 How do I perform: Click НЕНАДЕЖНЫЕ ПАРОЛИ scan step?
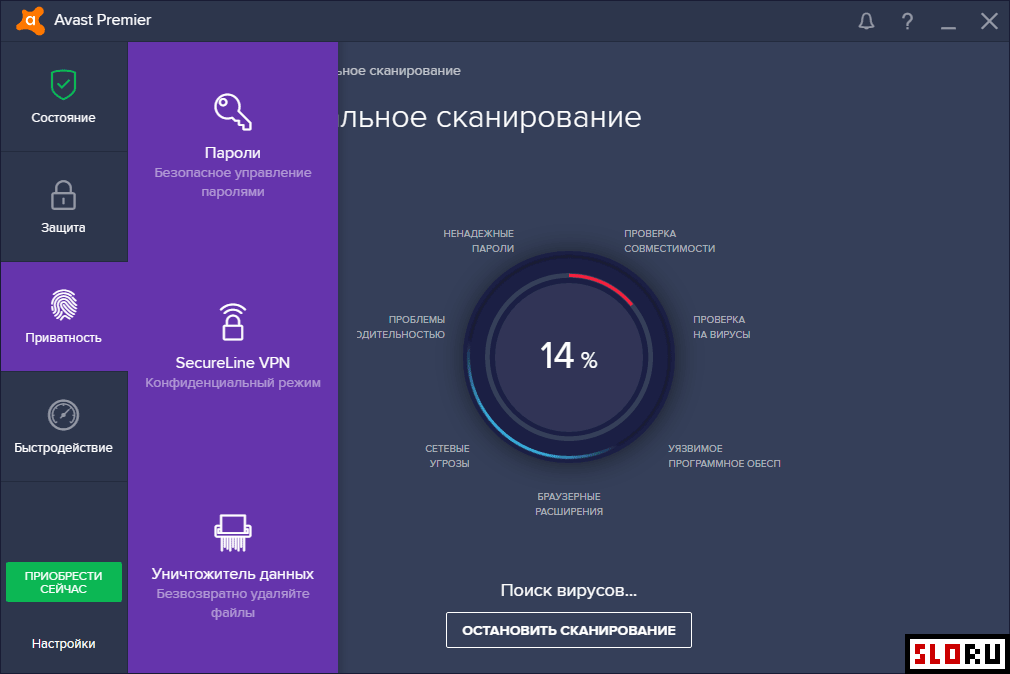coord(479,241)
